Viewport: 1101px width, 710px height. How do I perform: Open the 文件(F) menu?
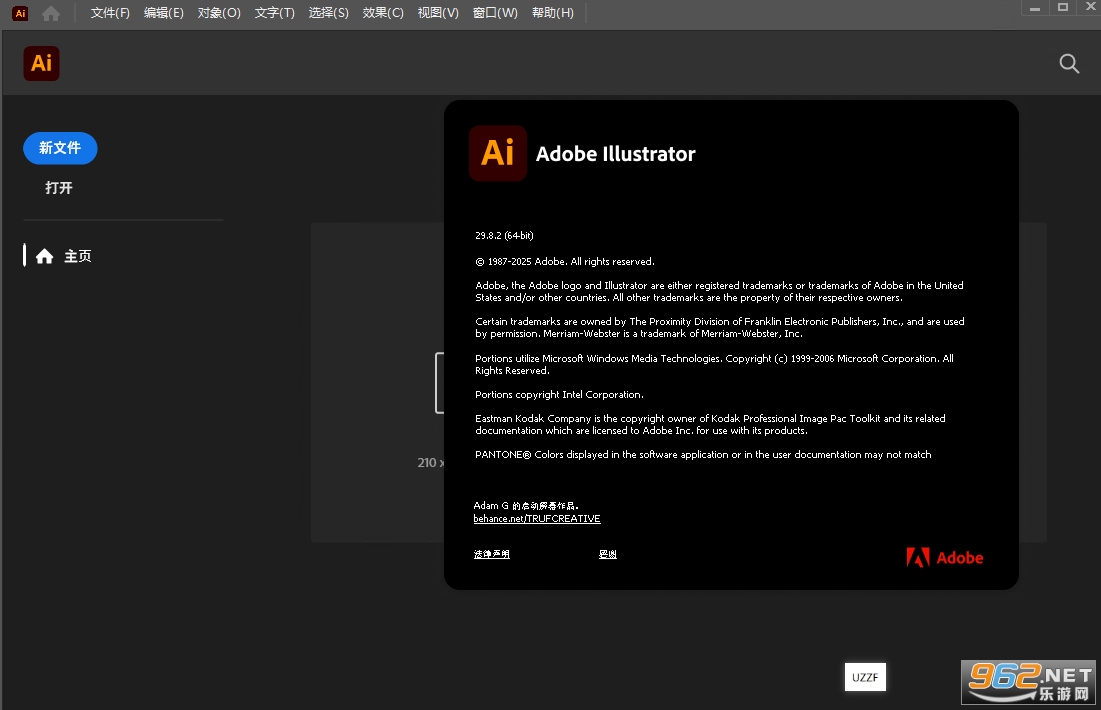(x=110, y=13)
